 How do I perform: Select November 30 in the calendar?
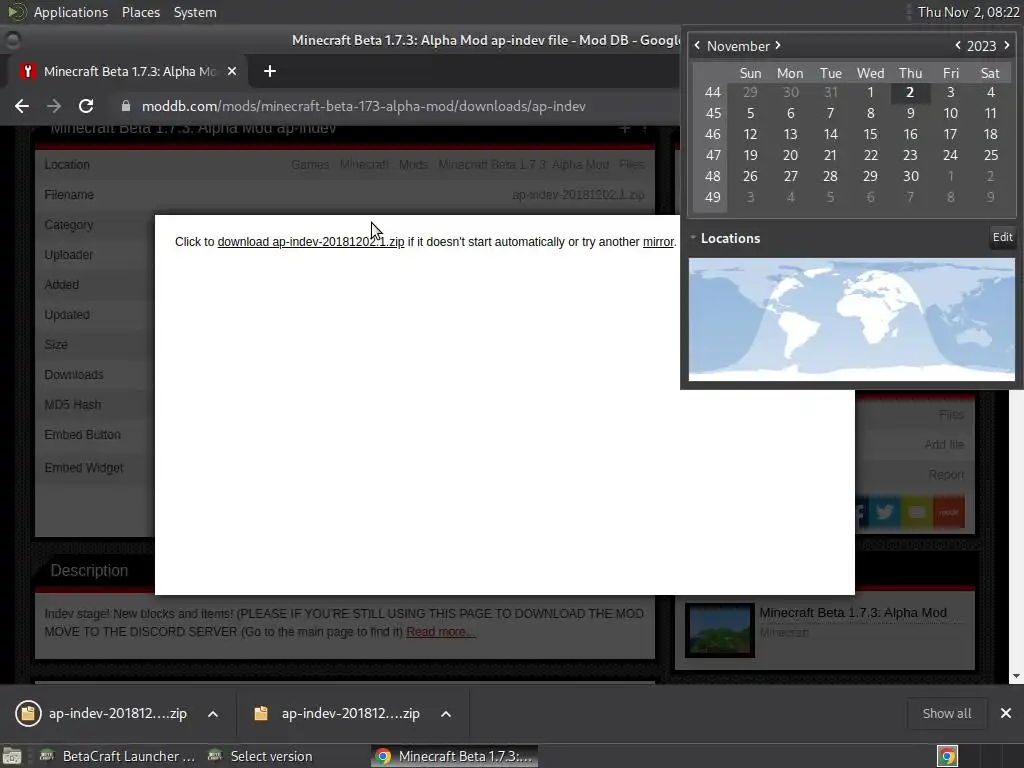(x=910, y=176)
